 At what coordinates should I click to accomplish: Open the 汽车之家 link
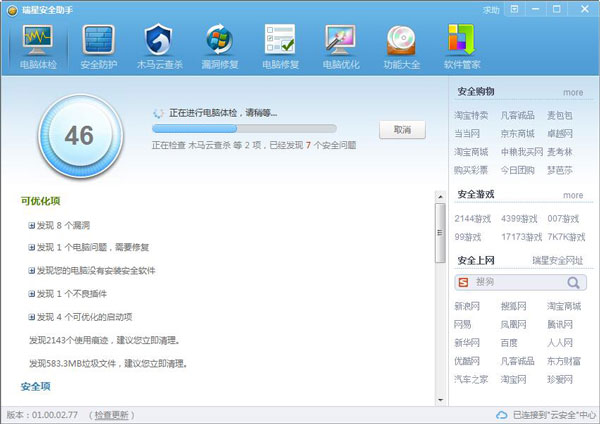tap(471, 380)
